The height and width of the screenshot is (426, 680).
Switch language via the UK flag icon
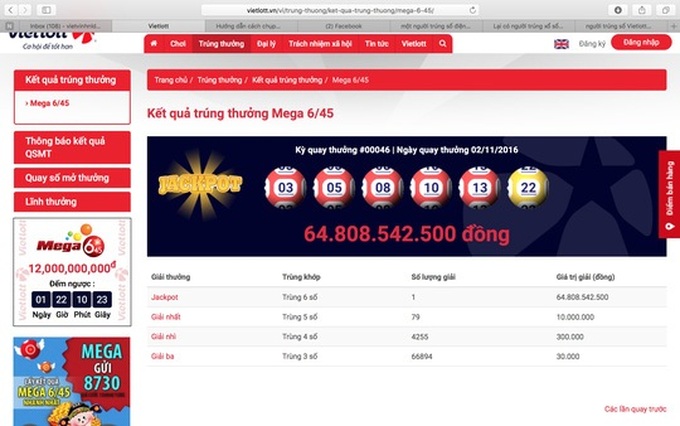click(561, 44)
